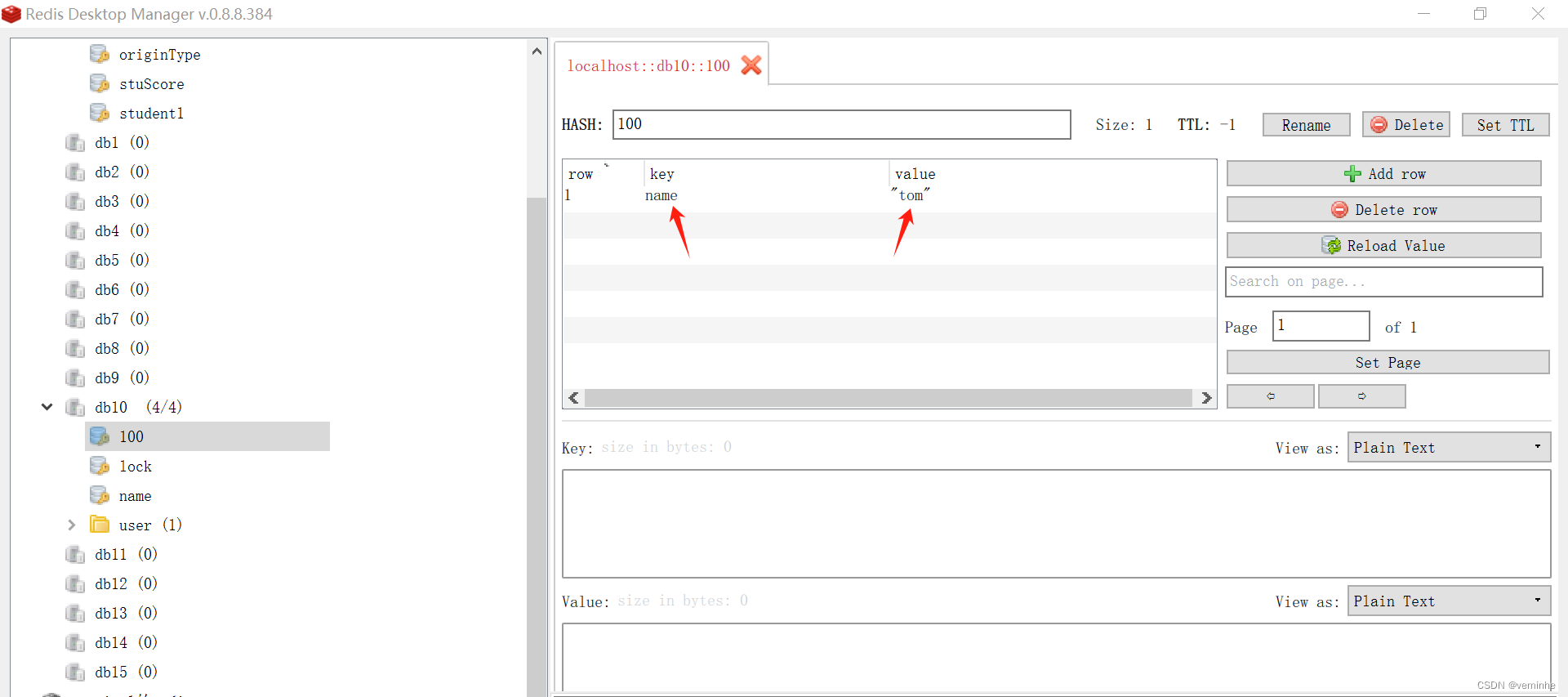Click the user namespace folder icon
This screenshot has width=1568, height=697.
click(100, 524)
